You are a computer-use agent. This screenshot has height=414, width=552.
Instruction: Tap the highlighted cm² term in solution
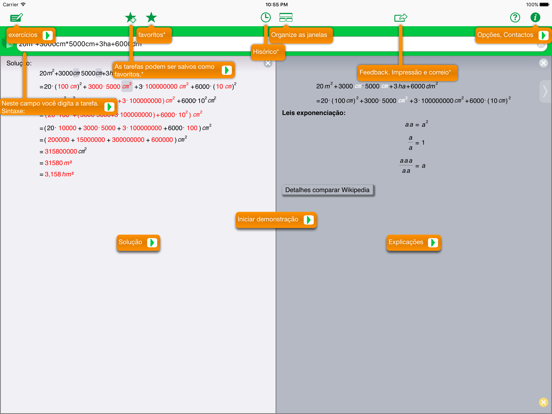click(x=127, y=86)
